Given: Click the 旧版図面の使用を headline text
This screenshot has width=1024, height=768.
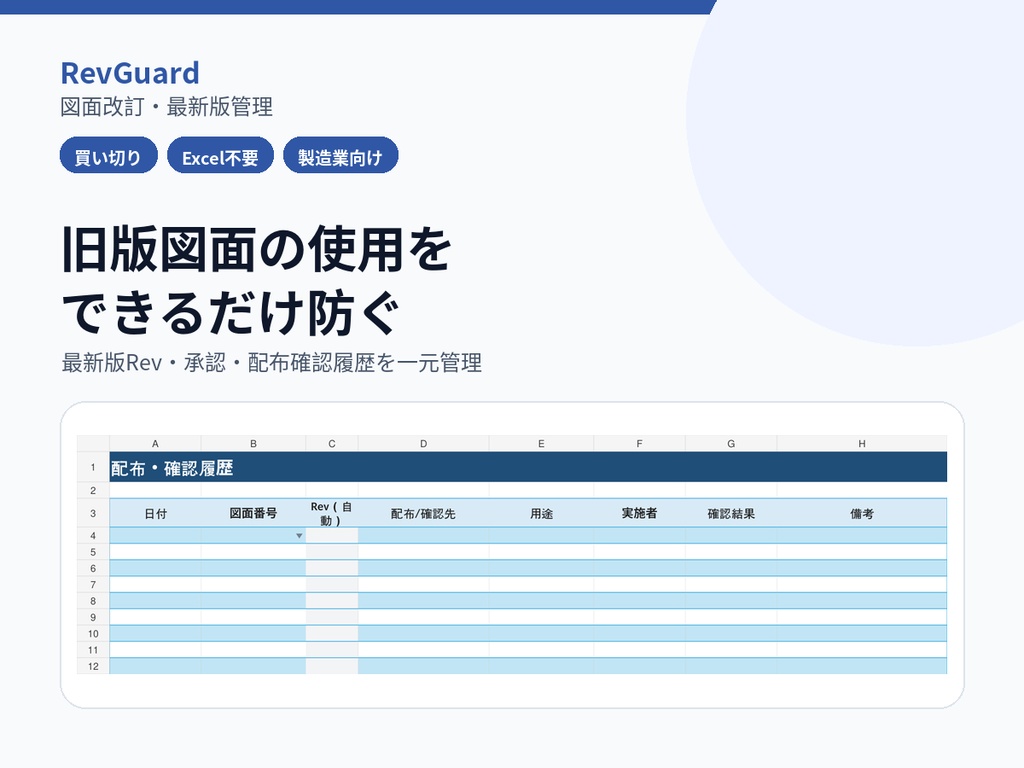Looking at the screenshot, I should point(257,249).
